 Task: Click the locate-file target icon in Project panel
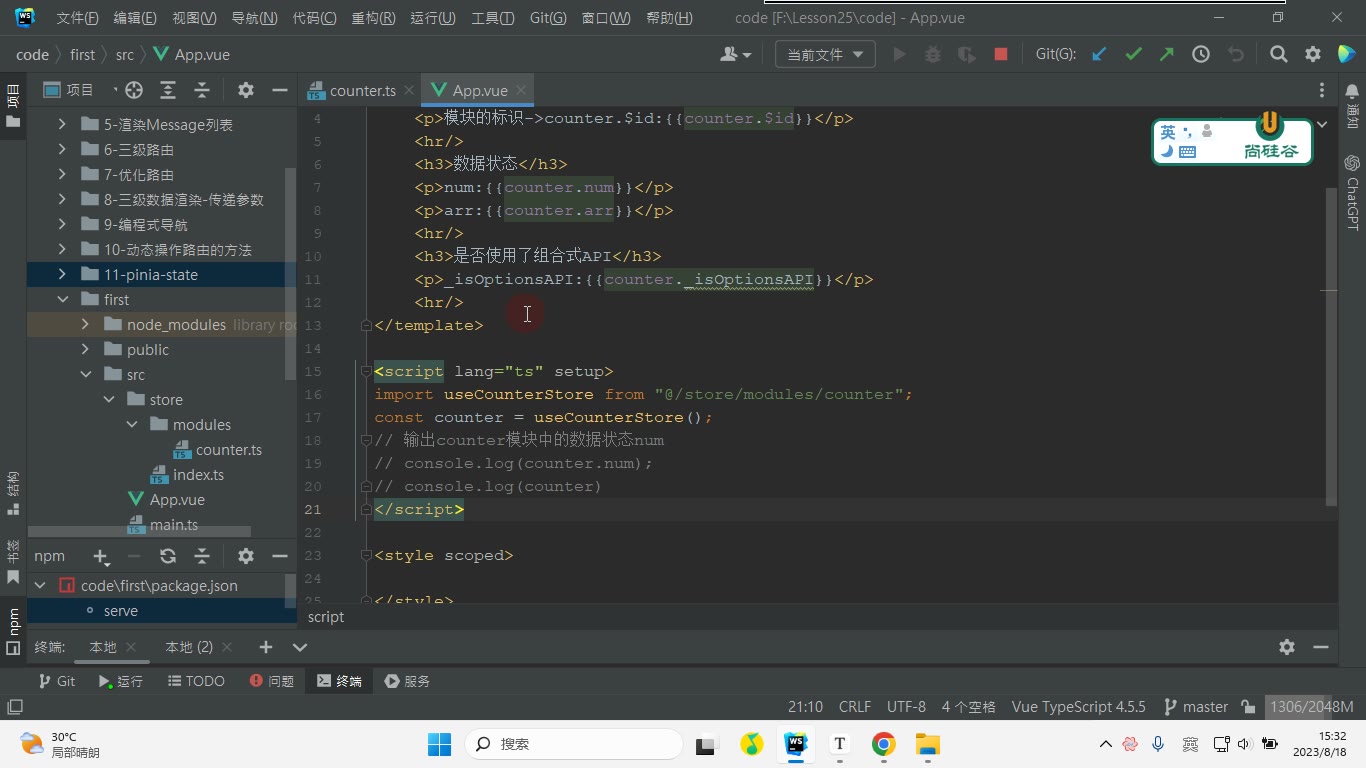[x=134, y=90]
